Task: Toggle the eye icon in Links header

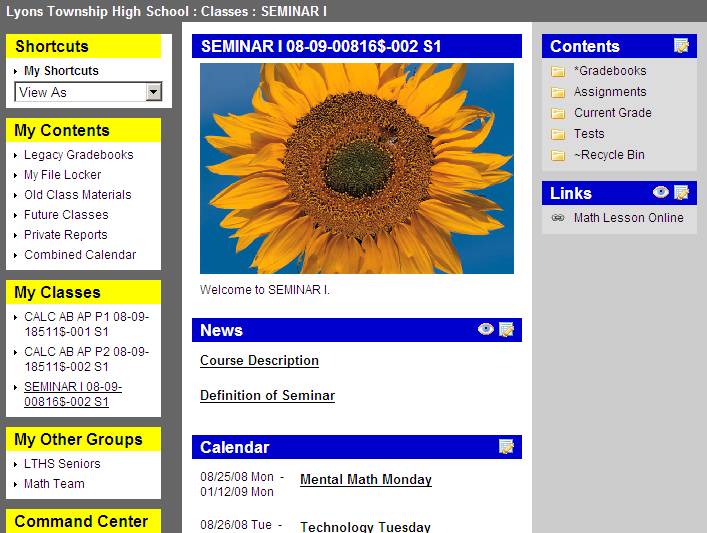Action: pyautogui.click(x=661, y=192)
